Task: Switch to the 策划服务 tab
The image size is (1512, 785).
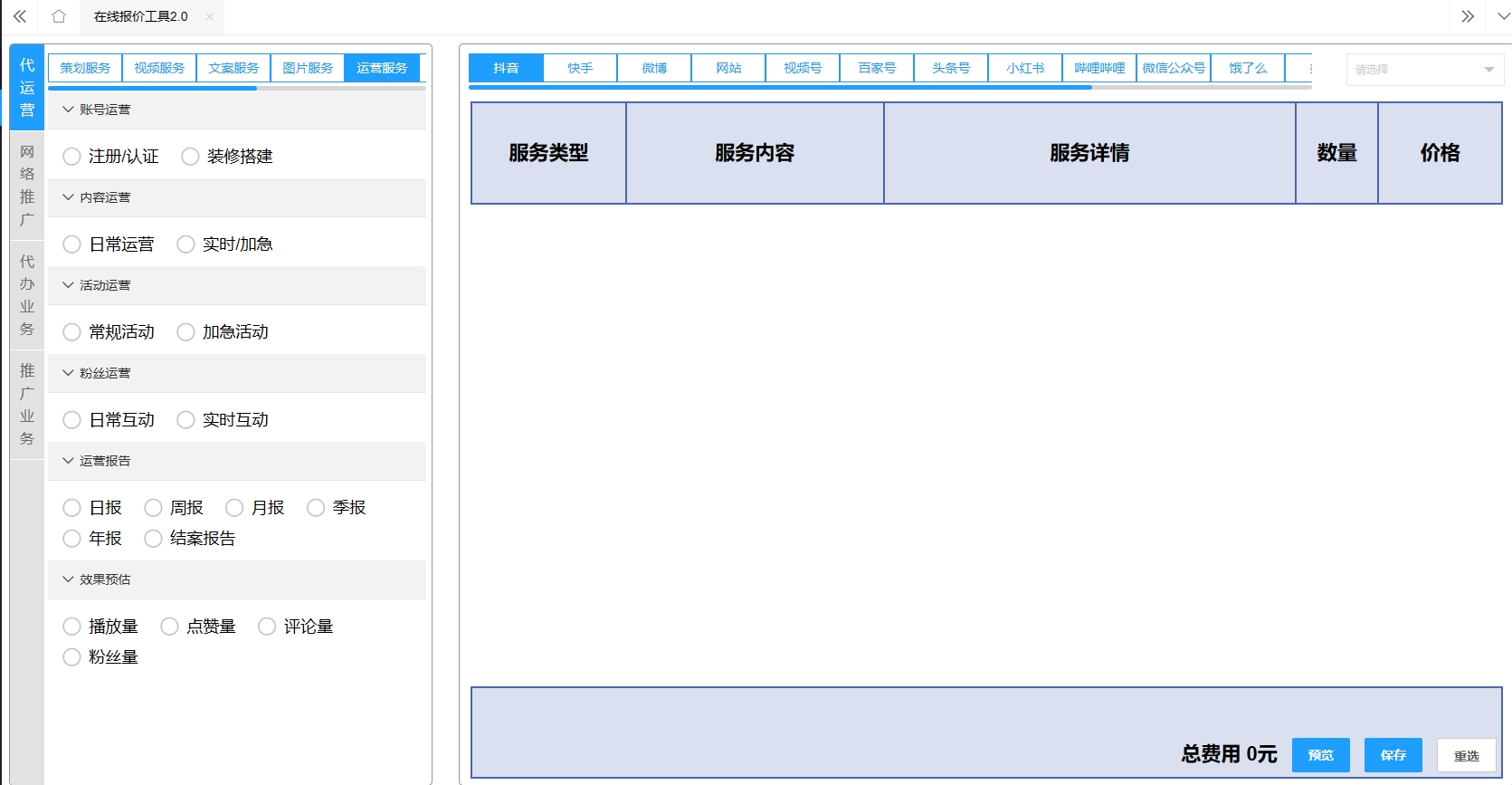Action: click(x=85, y=68)
